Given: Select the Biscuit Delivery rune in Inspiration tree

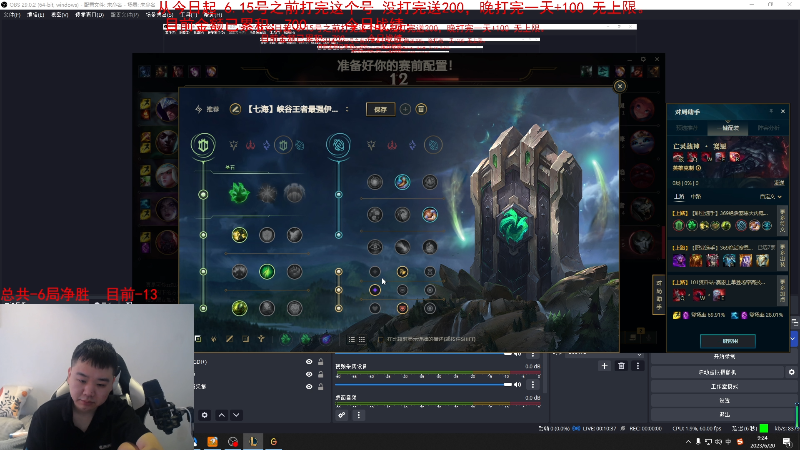Looking at the screenshot, I should pyautogui.click(x=430, y=215).
